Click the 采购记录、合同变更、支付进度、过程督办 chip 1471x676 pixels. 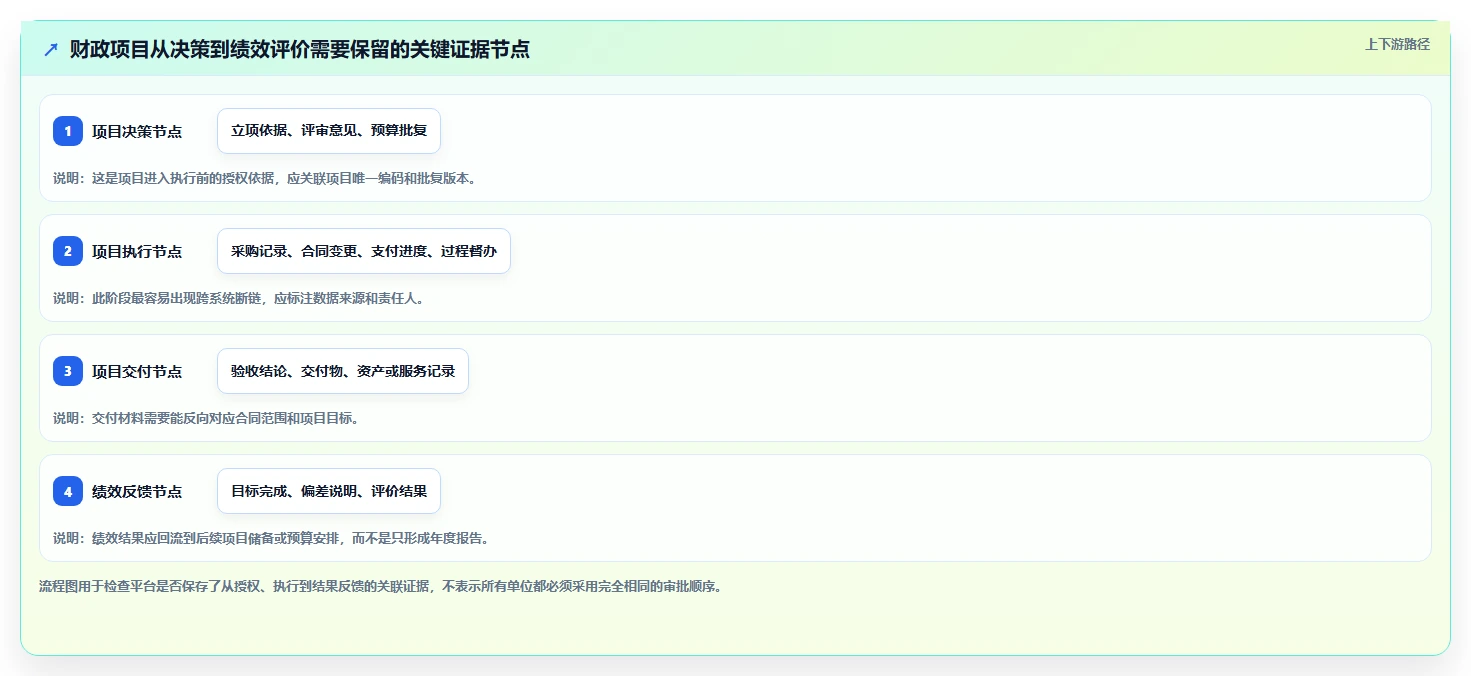(364, 251)
